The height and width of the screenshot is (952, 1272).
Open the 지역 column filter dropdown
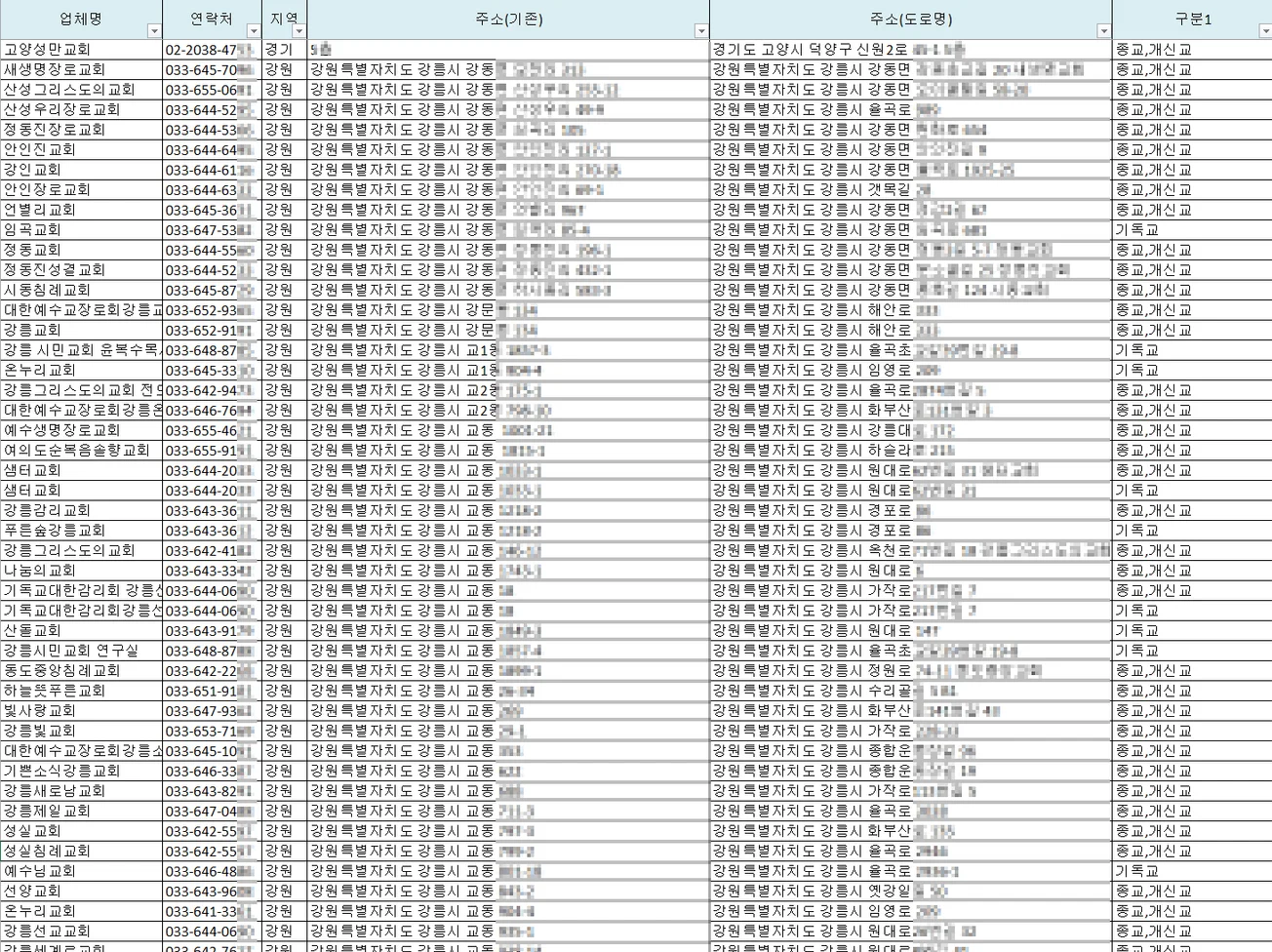(298, 31)
